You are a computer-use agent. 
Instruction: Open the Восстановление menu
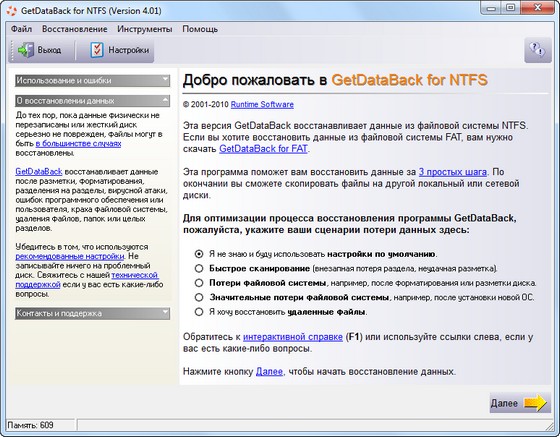click(x=75, y=29)
